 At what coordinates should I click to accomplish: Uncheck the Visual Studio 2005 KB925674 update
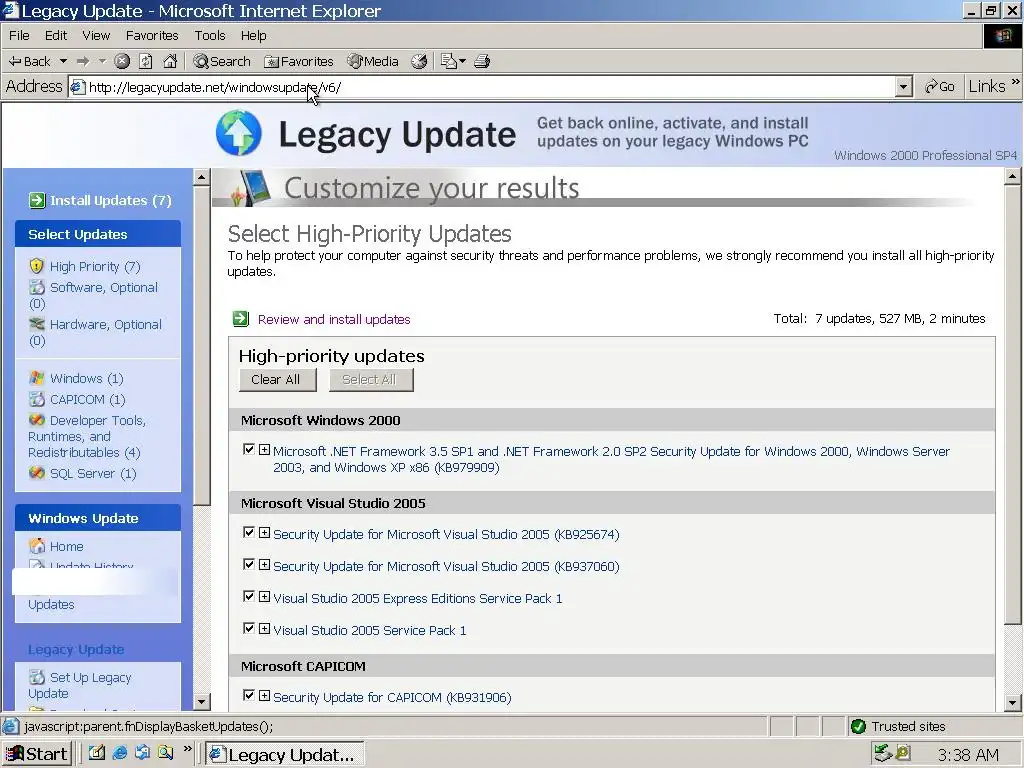click(249, 532)
